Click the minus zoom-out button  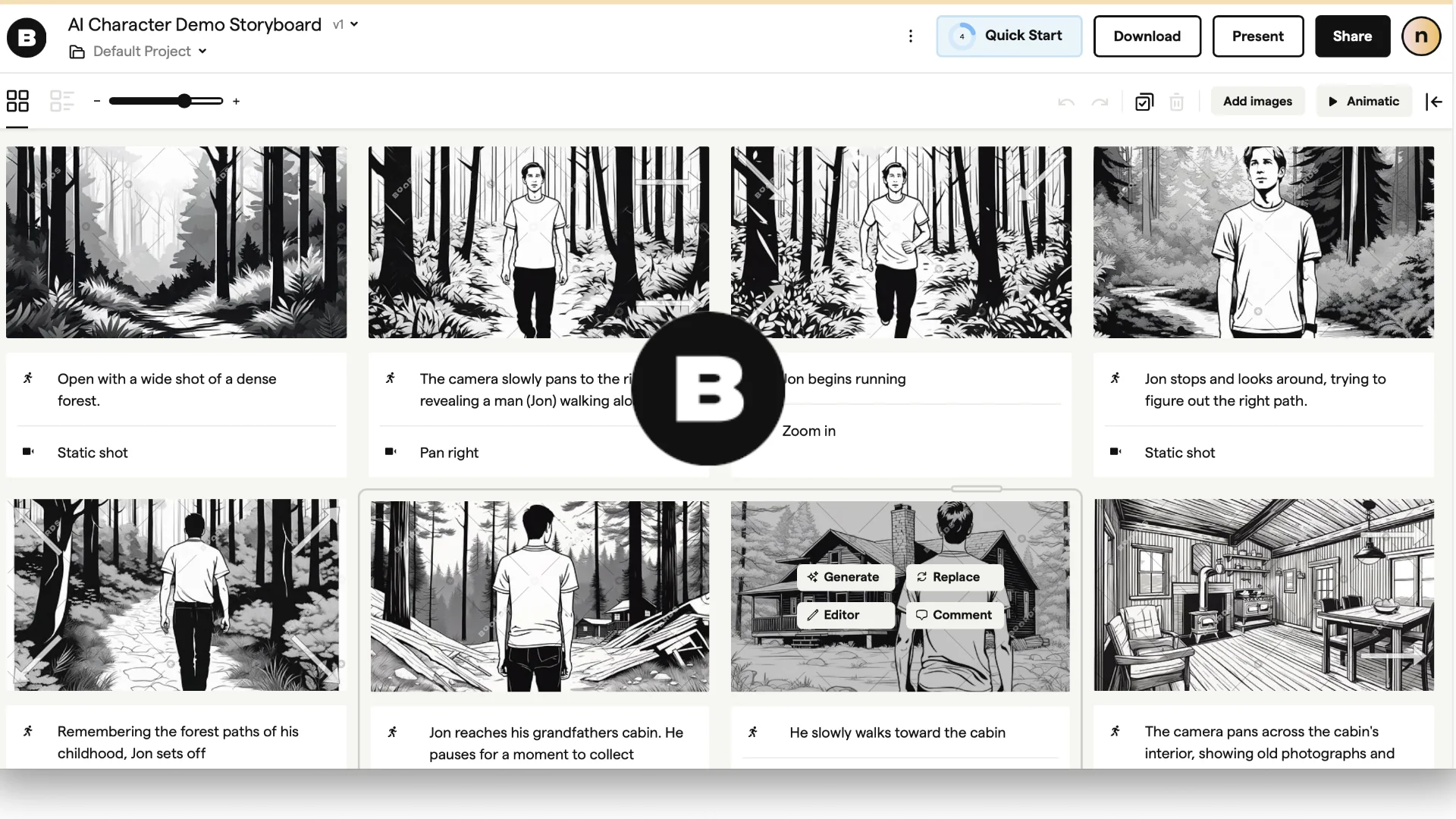click(x=97, y=101)
